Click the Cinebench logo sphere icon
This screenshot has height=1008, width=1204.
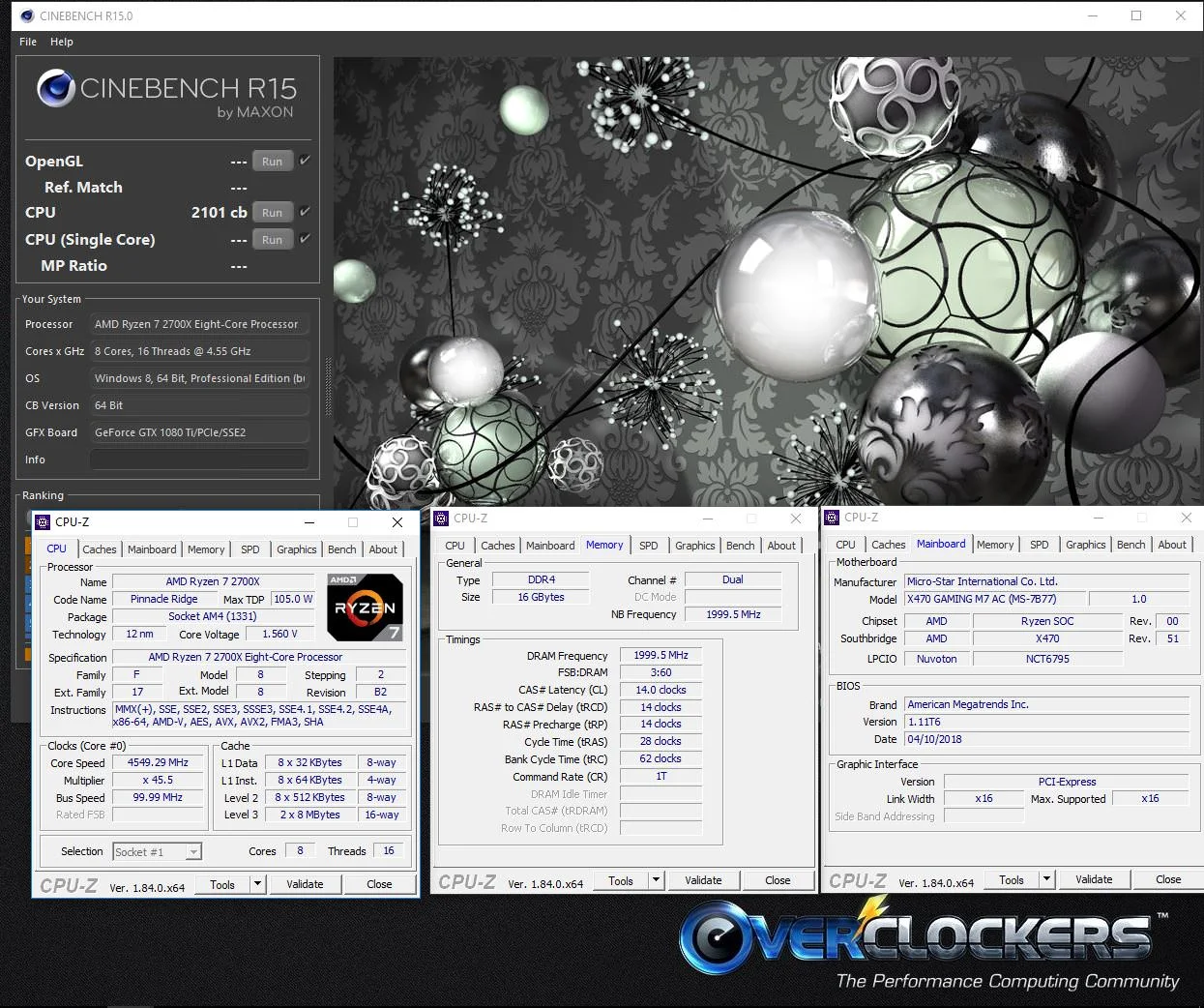tap(56, 89)
